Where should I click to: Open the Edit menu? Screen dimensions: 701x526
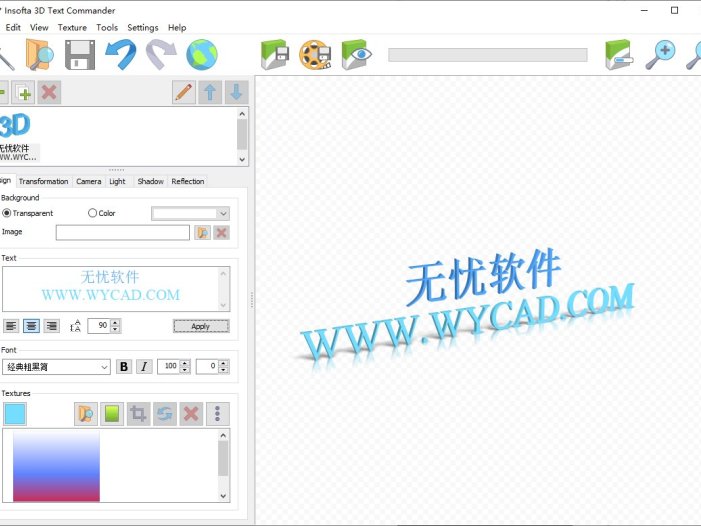(x=13, y=28)
